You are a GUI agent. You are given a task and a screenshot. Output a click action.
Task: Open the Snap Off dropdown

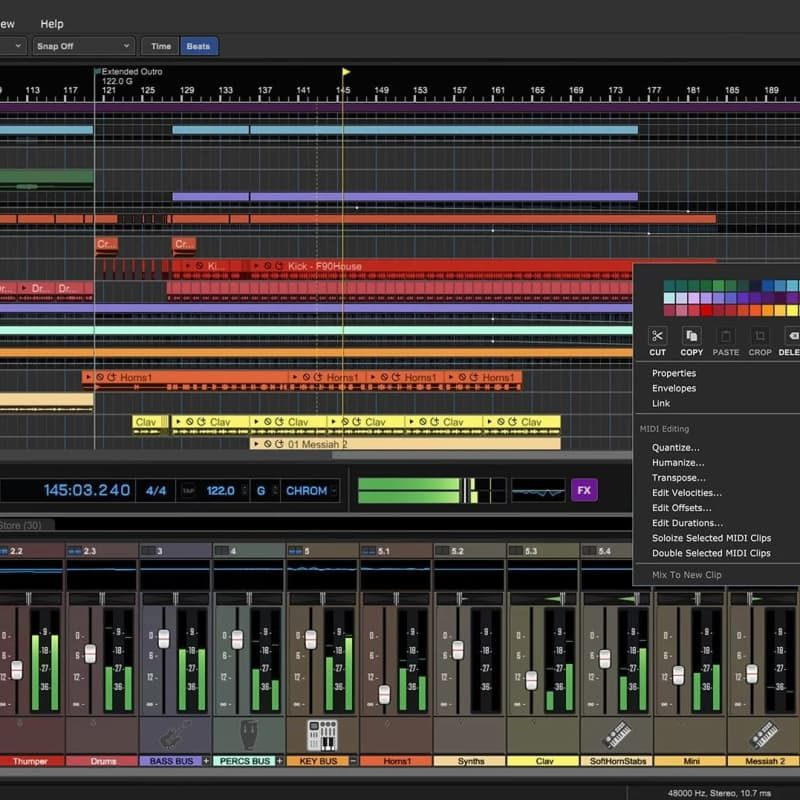[83, 46]
